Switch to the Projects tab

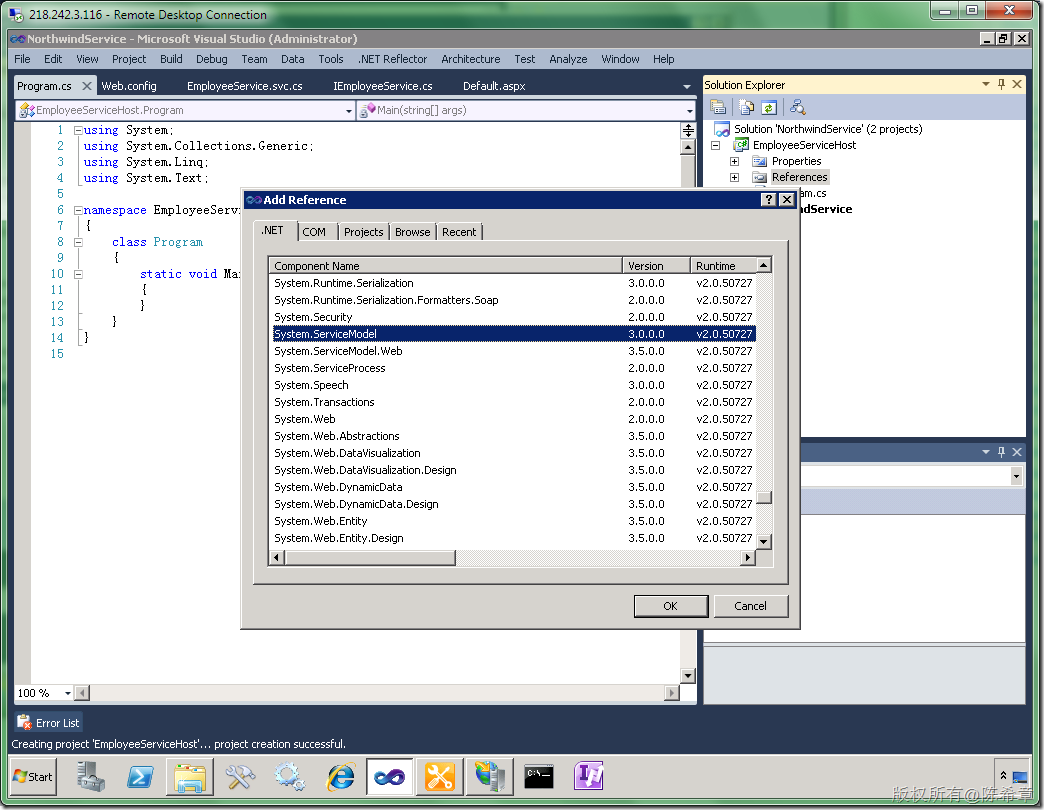364,232
